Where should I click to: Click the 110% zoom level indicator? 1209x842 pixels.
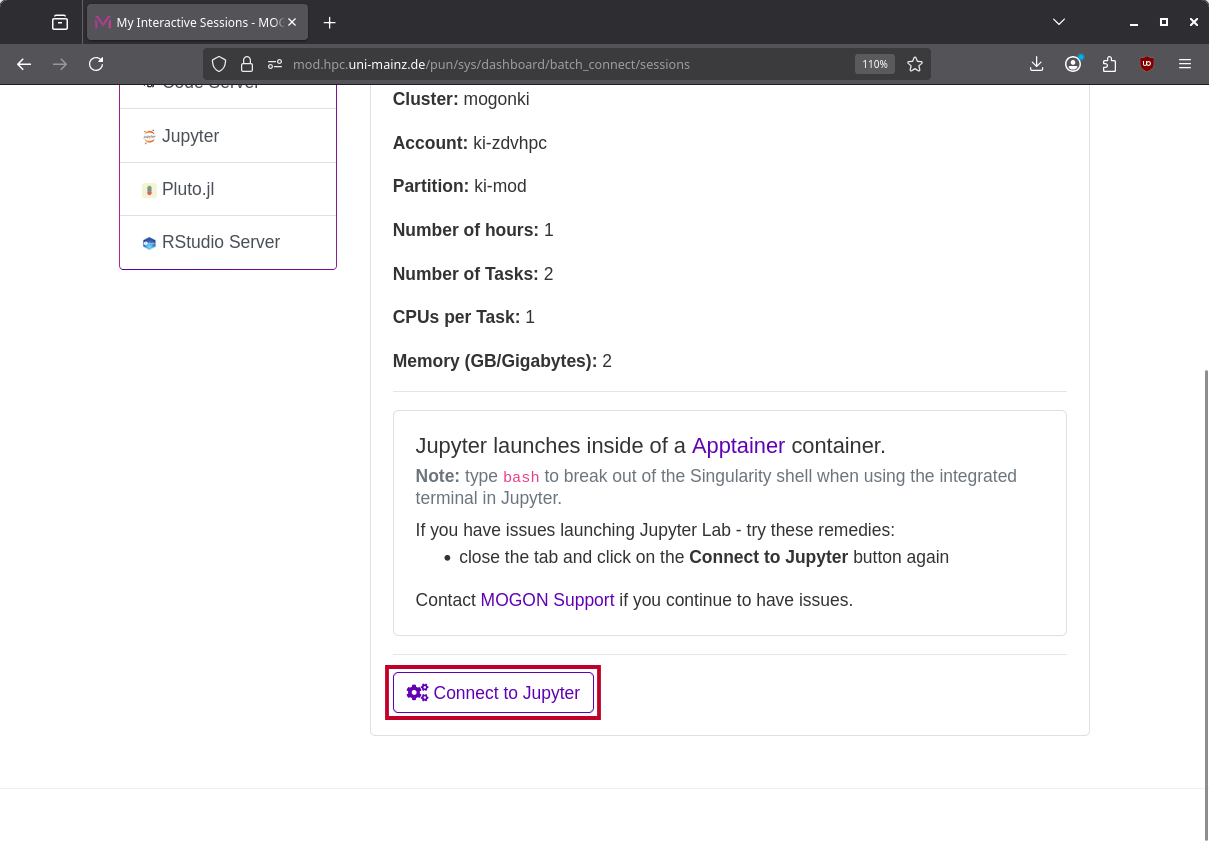(875, 64)
